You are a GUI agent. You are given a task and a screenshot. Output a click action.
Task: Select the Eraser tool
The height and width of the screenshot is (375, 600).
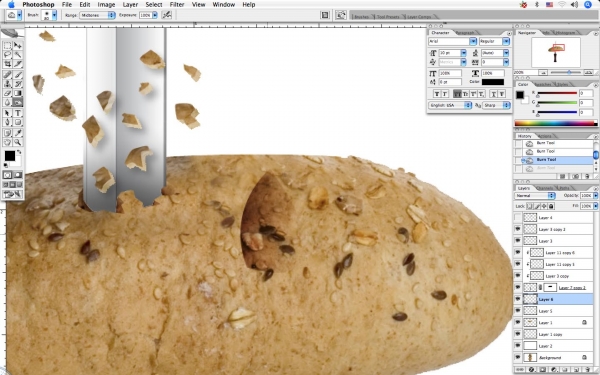[7, 93]
